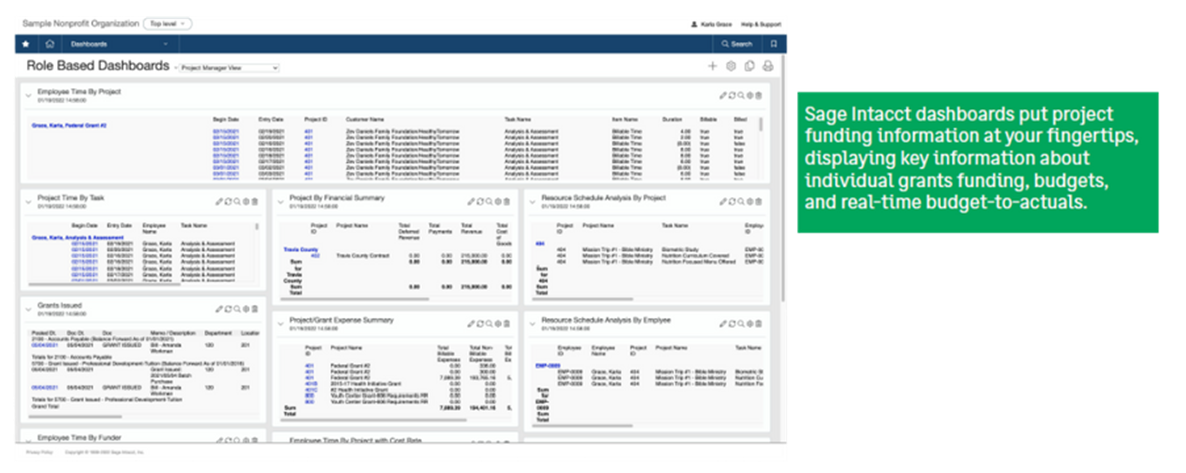Open favorites via star icon in navy bar
The width and height of the screenshot is (1186, 473).
coord(26,44)
